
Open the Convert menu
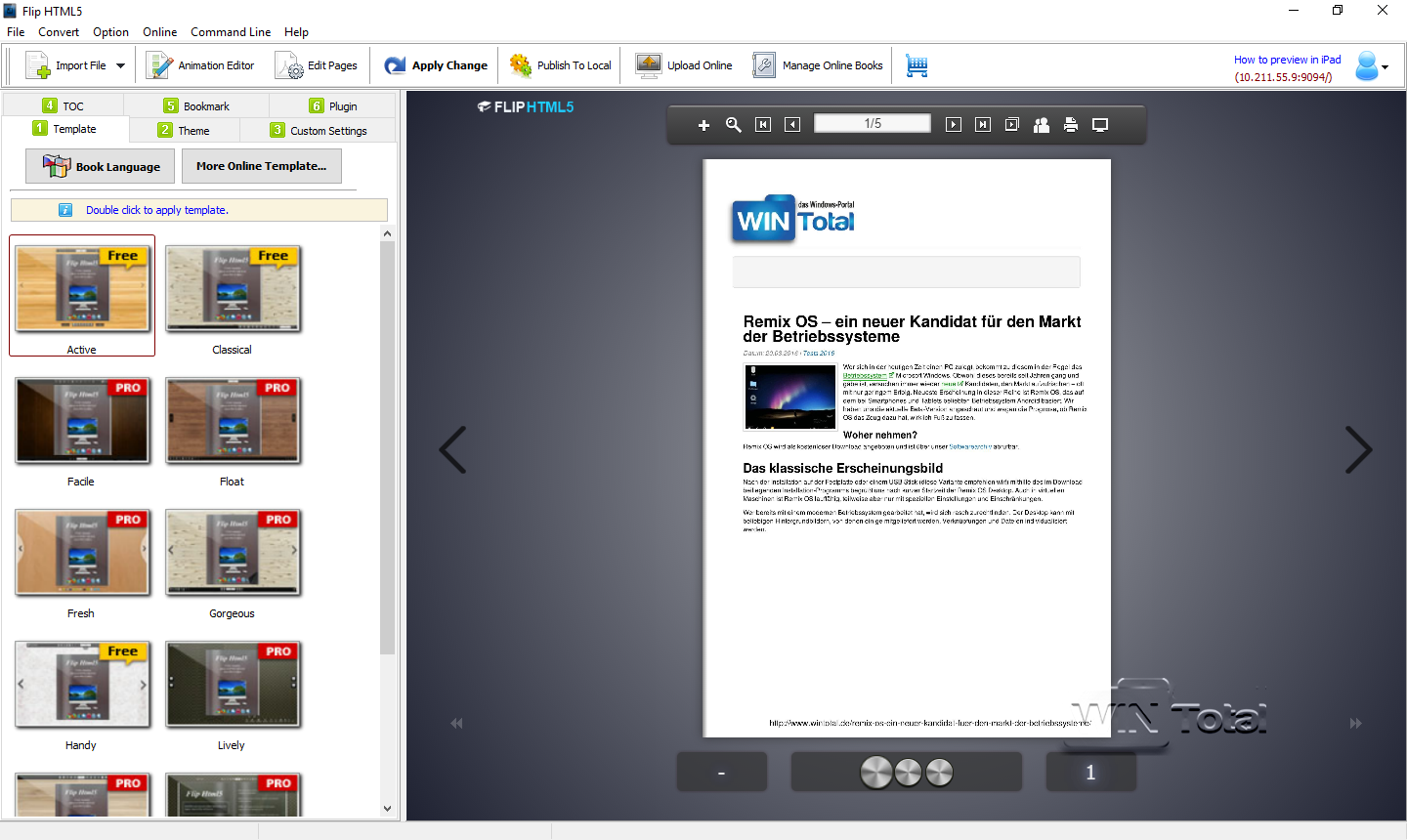59,32
